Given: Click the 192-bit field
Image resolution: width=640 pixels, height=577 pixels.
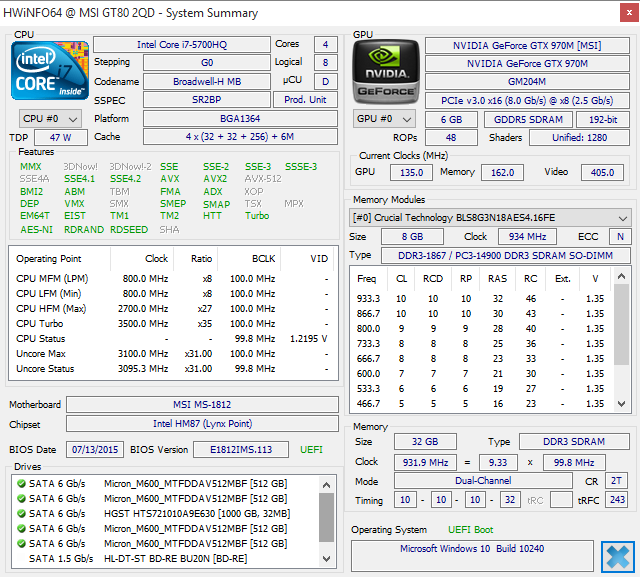Looking at the screenshot, I should pos(603,119).
